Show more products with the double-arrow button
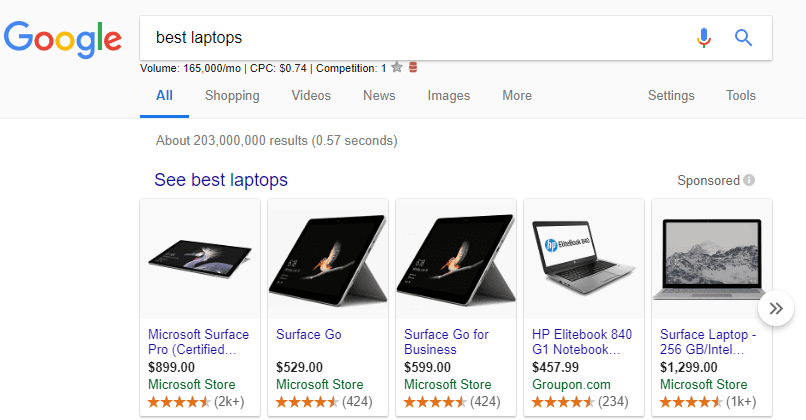Screen dimensions: 806x420 pyautogui.click(x=775, y=309)
